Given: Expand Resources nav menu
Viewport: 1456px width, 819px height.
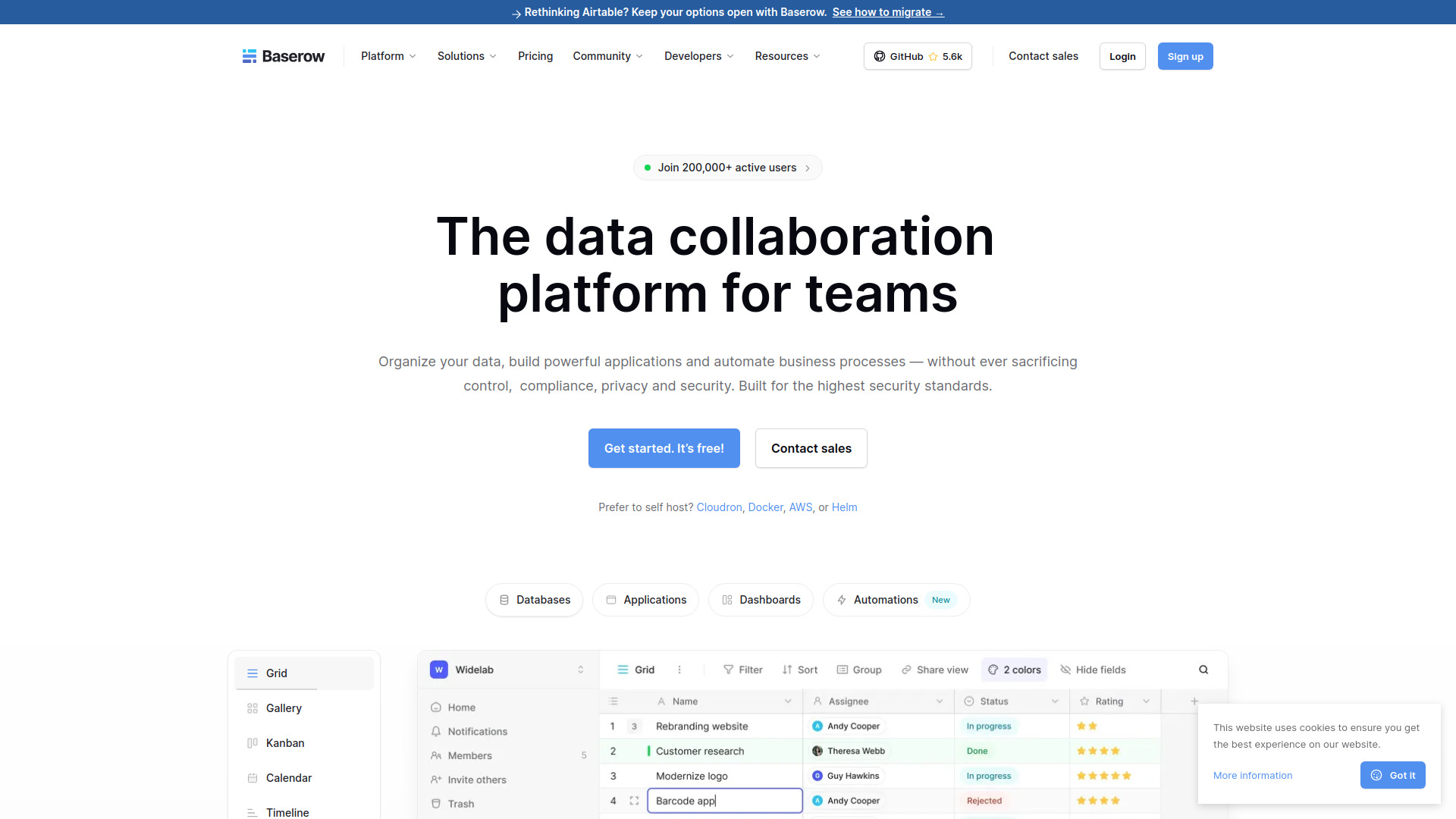Looking at the screenshot, I should tap(787, 56).
